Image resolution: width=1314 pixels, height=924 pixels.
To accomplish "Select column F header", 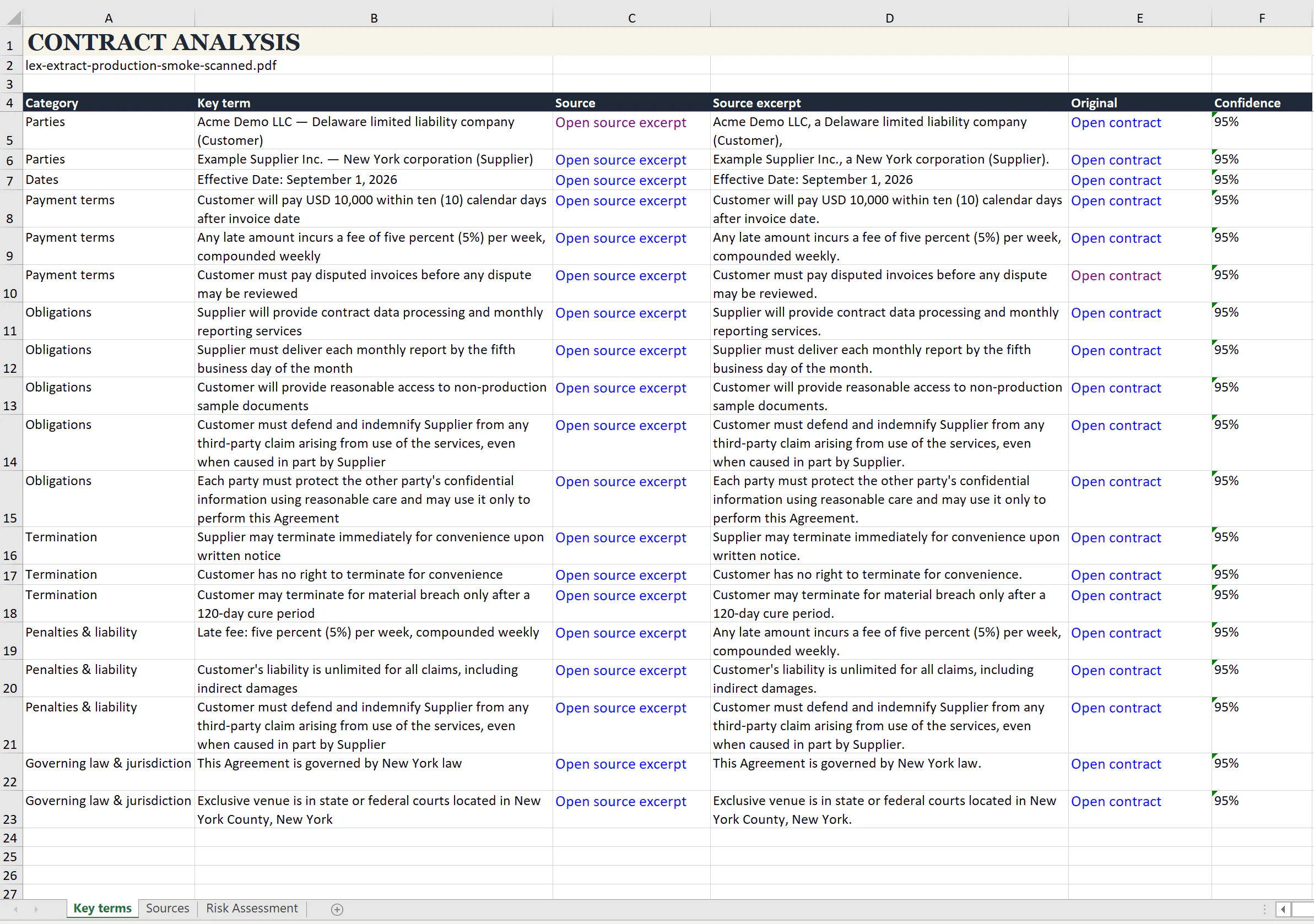I will (x=1262, y=18).
